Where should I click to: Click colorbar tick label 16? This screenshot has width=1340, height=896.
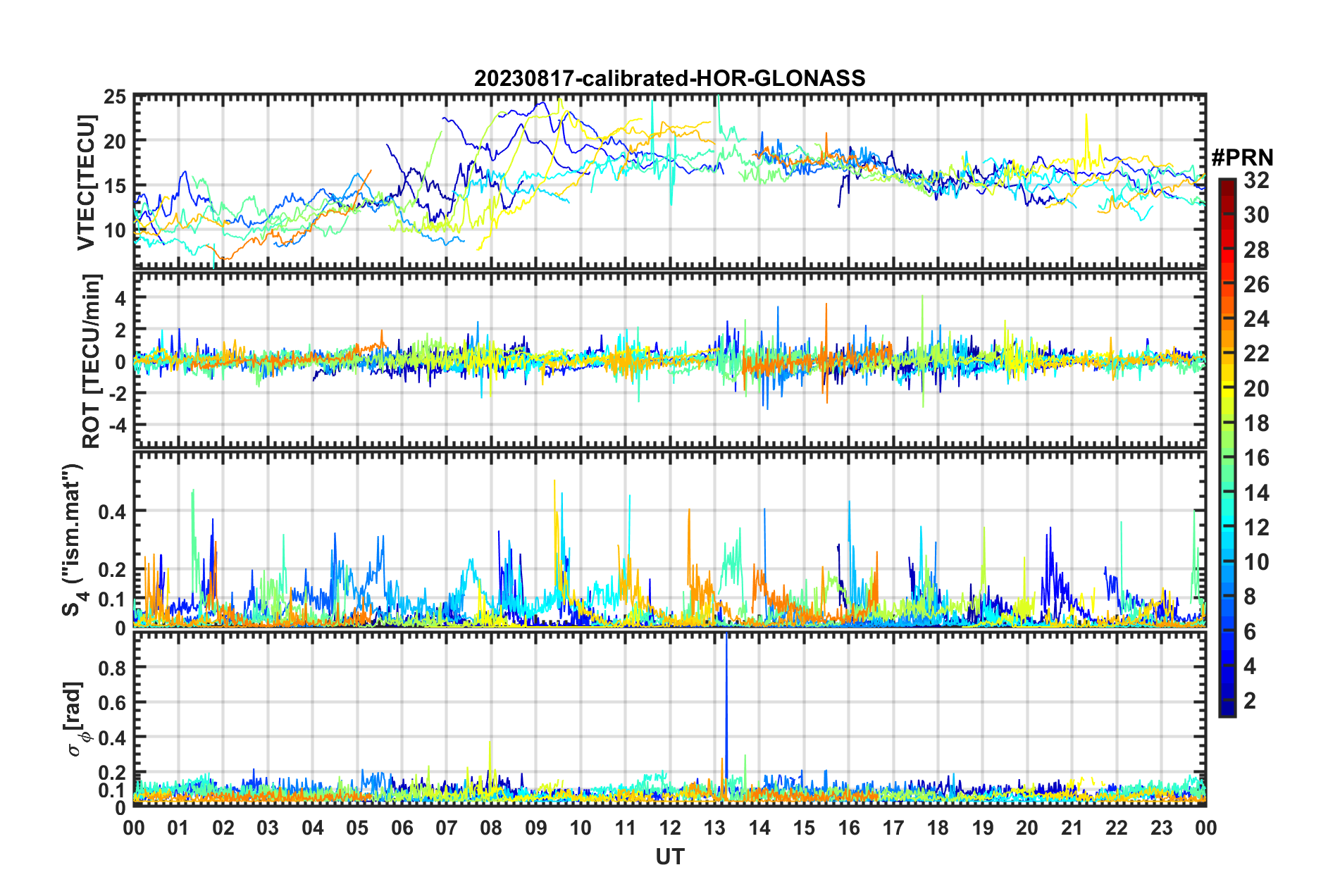(1256, 458)
